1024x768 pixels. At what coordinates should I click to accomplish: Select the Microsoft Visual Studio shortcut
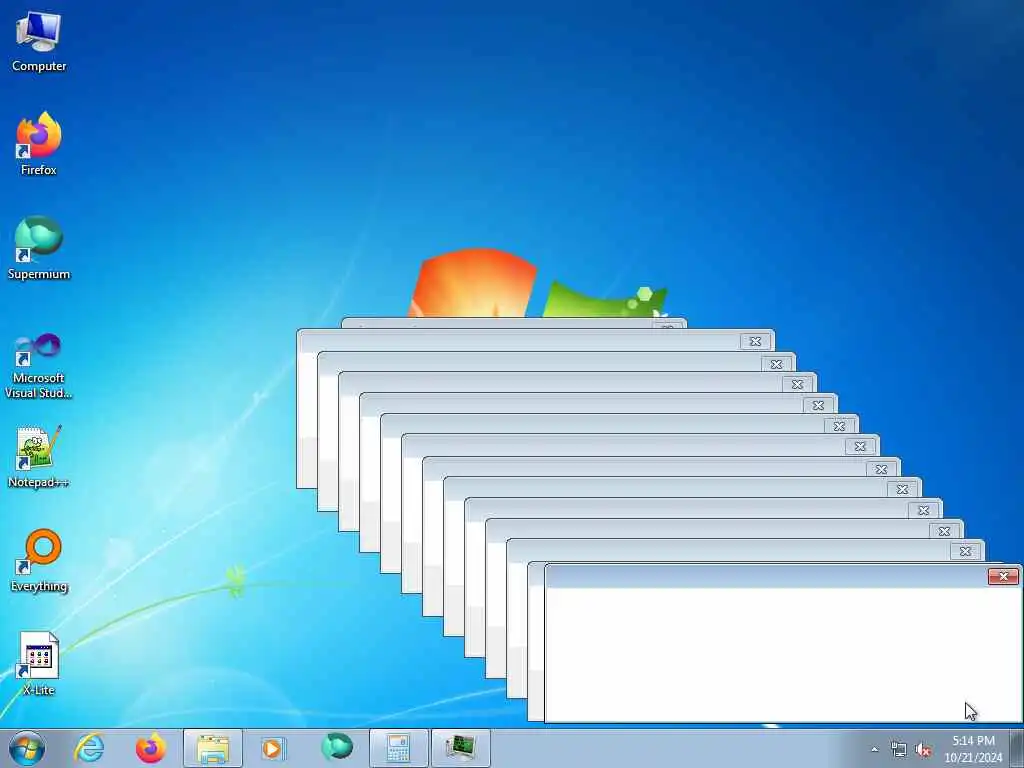point(39,366)
